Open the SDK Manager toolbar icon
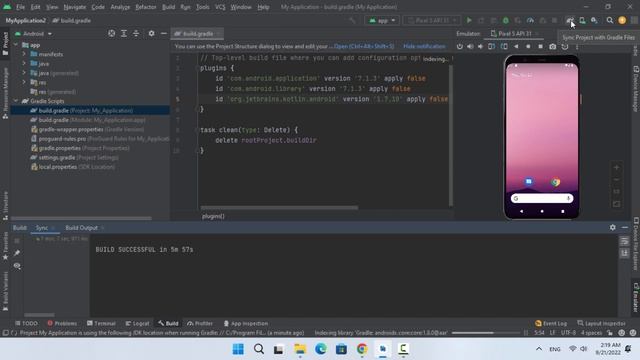 pos(594,20)
